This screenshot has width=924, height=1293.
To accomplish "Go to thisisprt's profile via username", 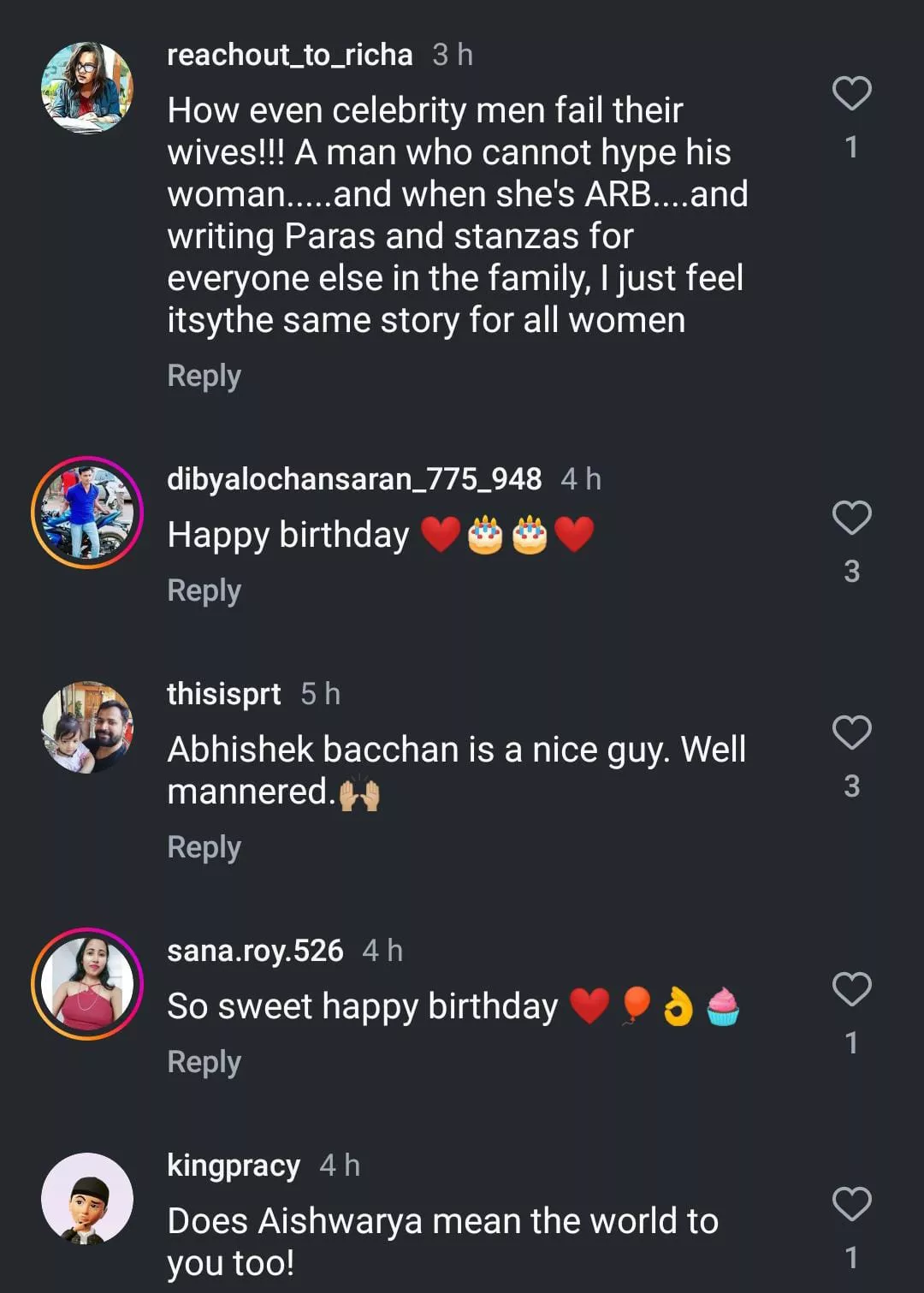I will [223, 694].
